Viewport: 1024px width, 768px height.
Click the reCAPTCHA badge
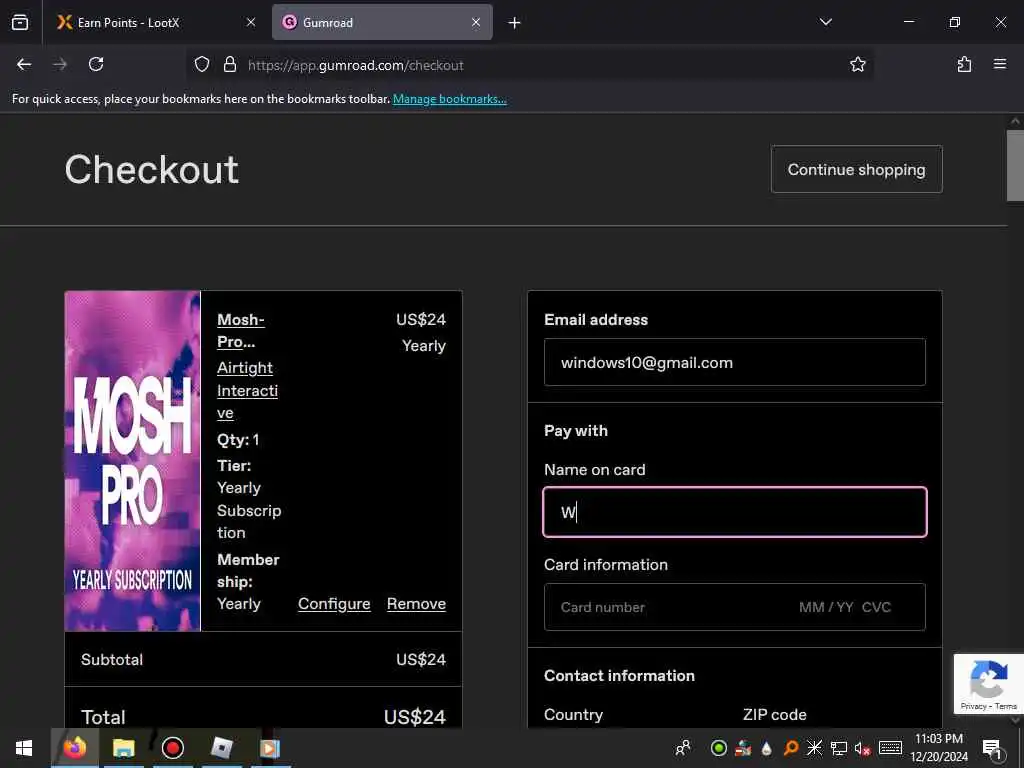988,683
